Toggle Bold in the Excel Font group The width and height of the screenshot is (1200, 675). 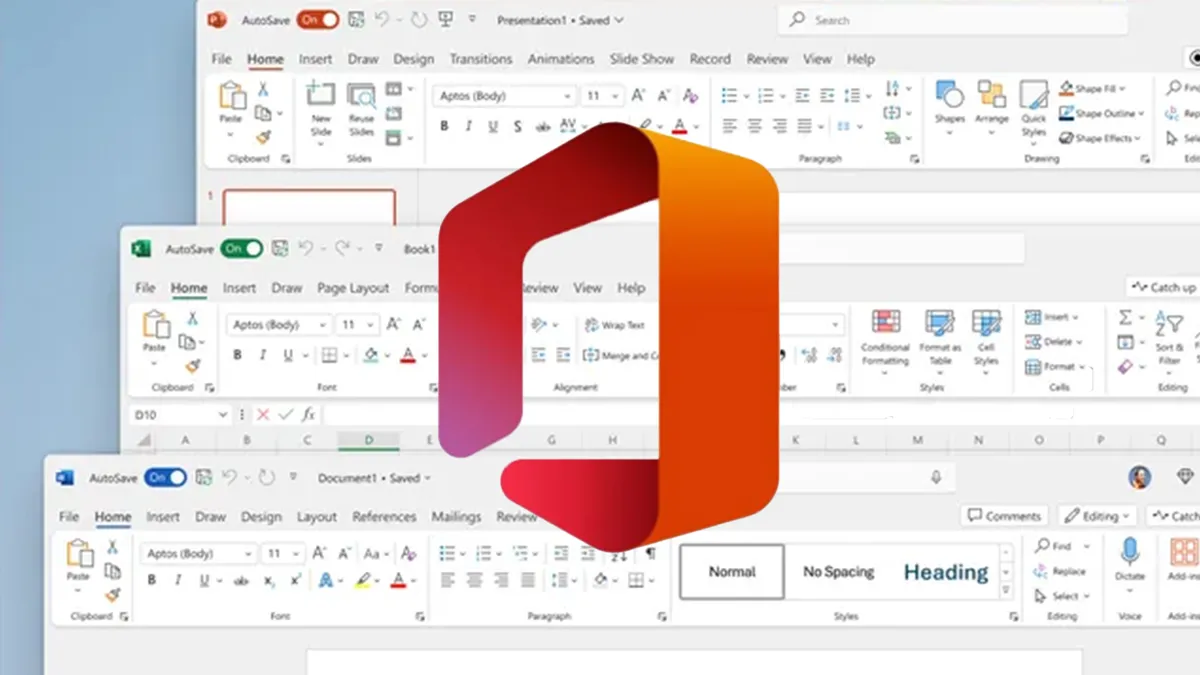click(x=237, y=355)
